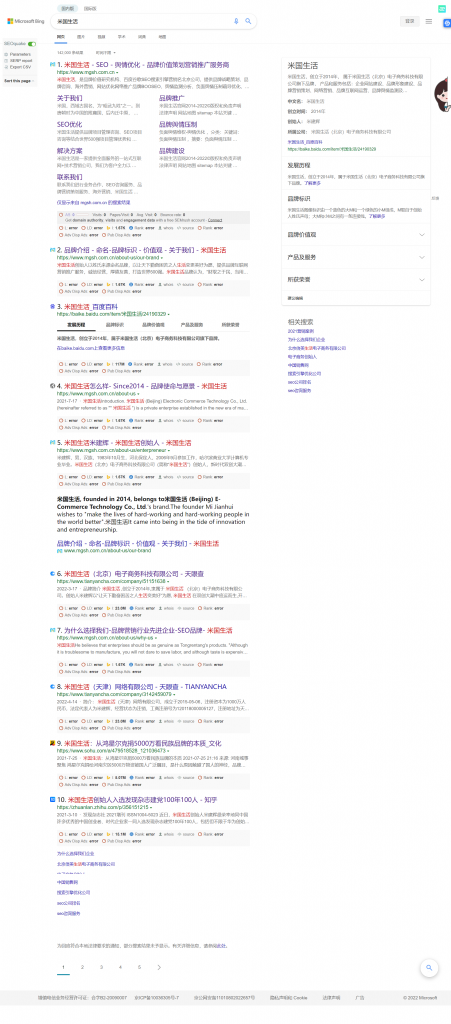
Task: Click 隐私声明和 Cookie in the footer
Action: click(289, 998)
